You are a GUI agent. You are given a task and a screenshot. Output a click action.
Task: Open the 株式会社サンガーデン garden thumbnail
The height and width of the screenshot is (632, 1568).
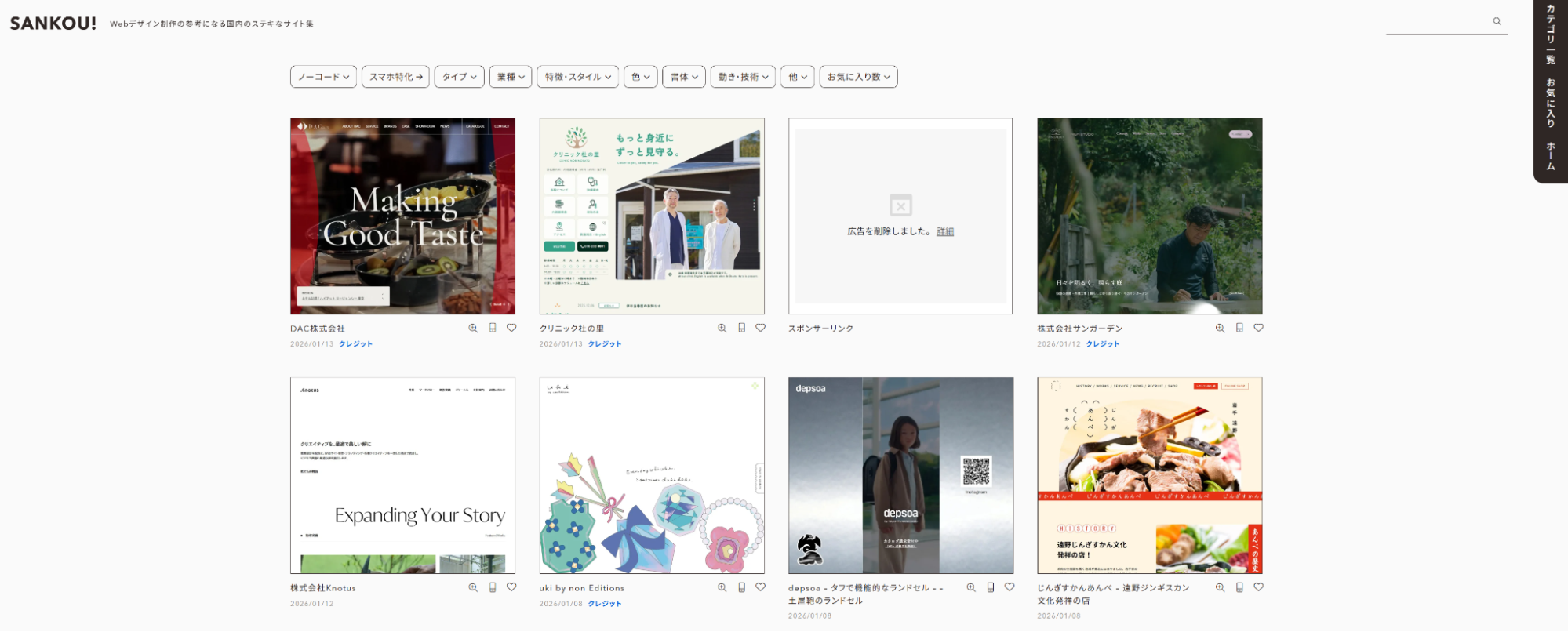point(1150,216)
